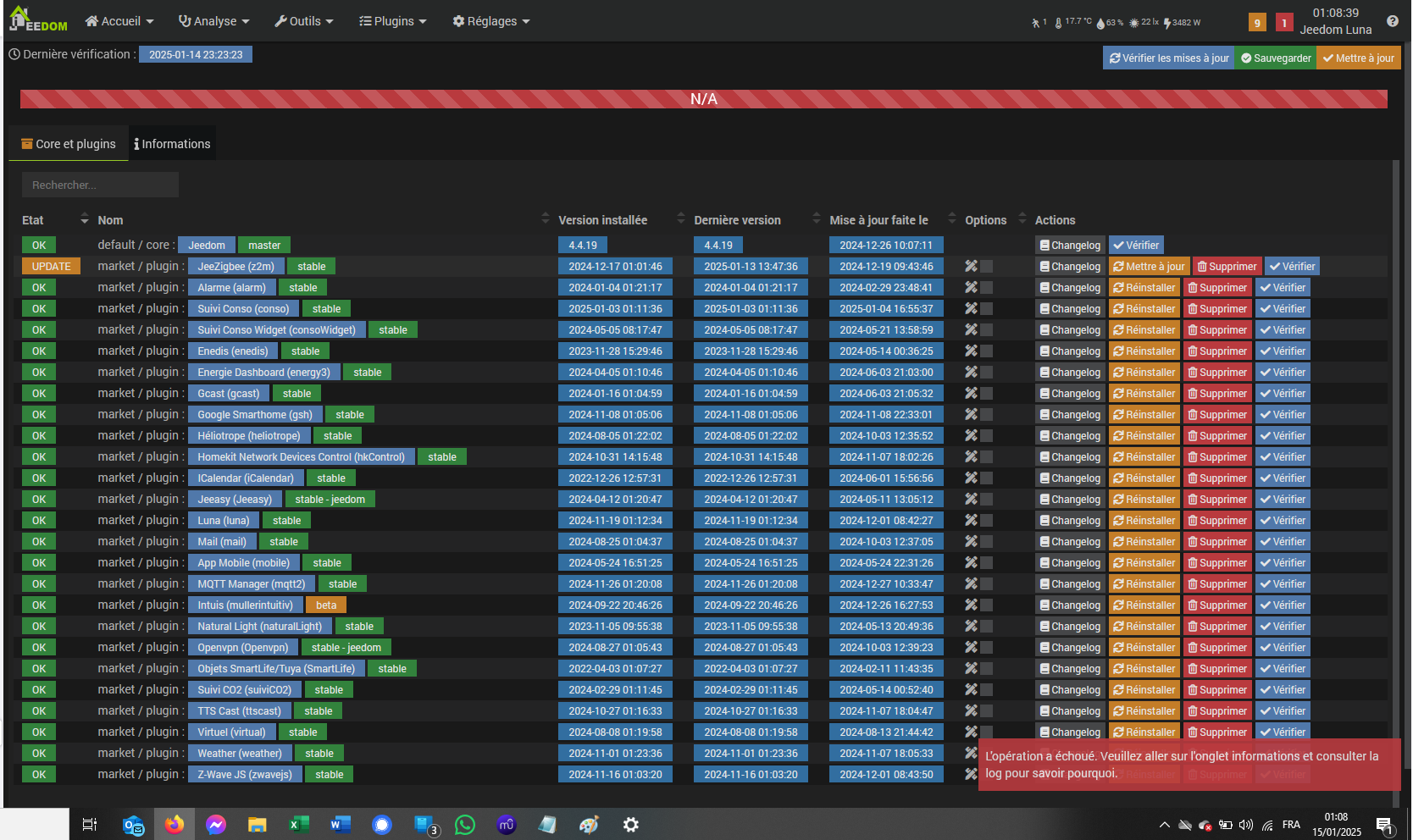Click options tools icon for MQTT Manager
1413x840 pixels.
point(971,583)
